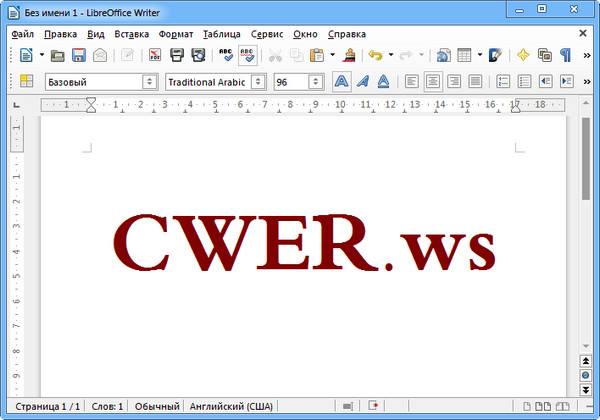Open the Сервис menu
This screenshot has height=420, width=600.
(x=267, y=34)
